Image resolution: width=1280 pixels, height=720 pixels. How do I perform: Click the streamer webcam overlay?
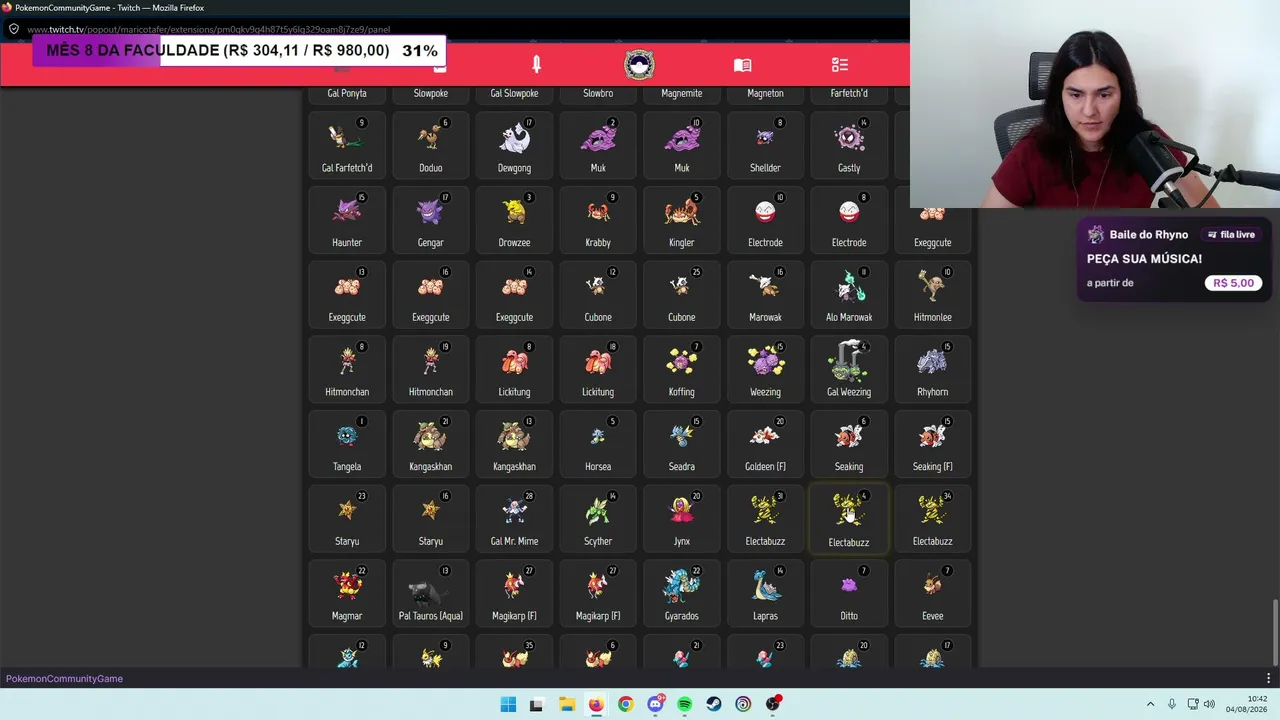point(1095,104)
